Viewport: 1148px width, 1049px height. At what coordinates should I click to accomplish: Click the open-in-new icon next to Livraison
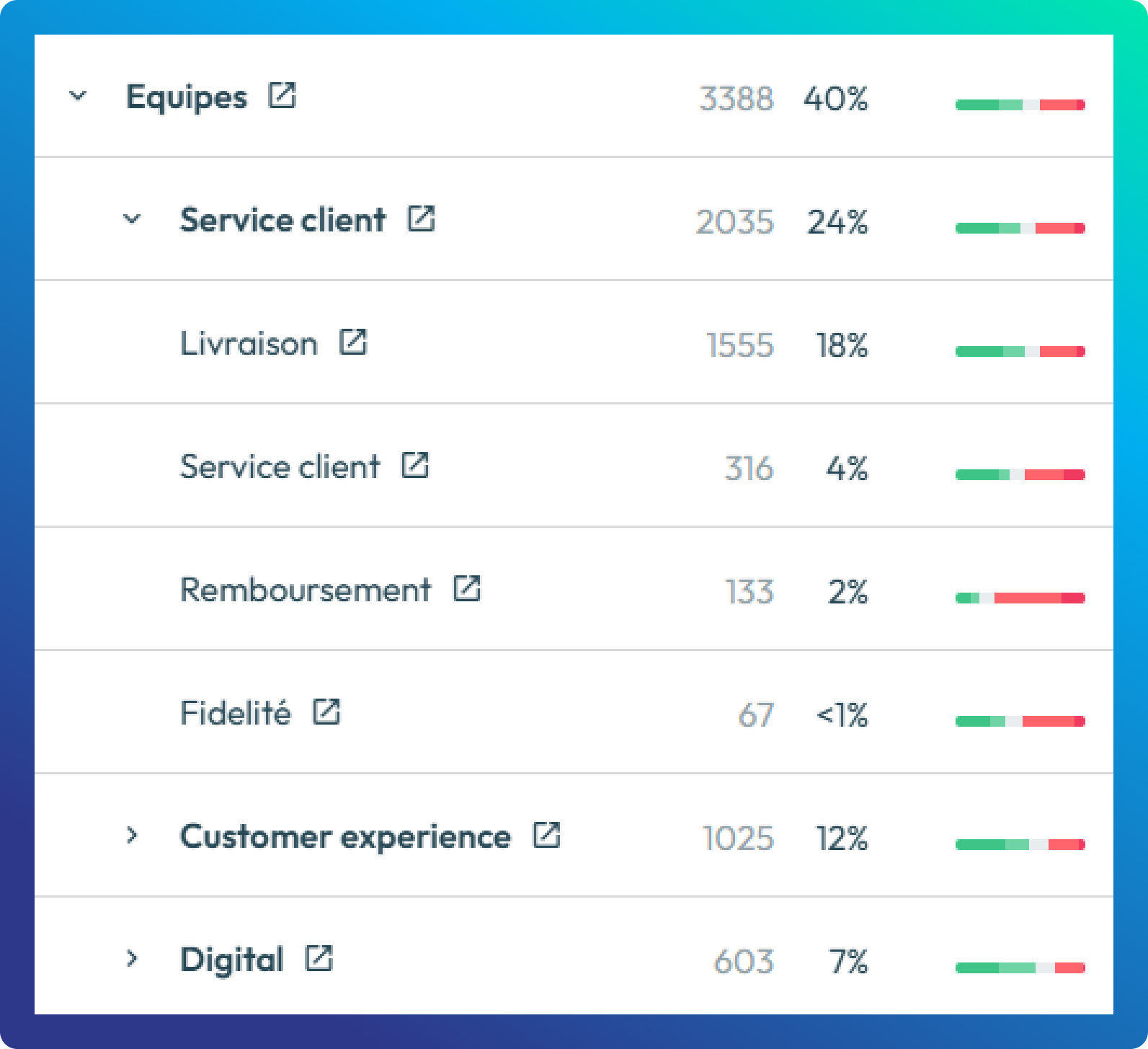353,342
